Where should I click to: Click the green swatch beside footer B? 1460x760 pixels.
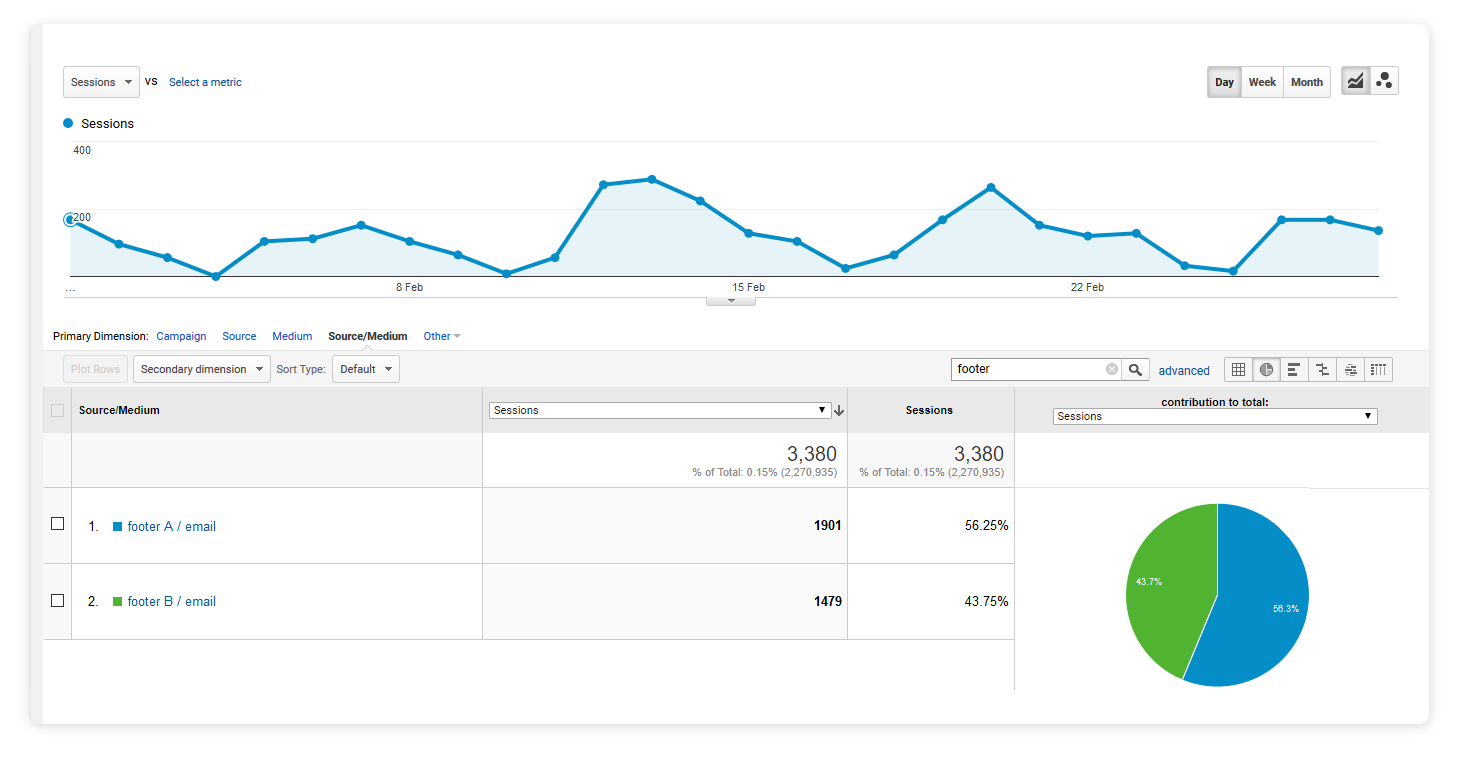click(x=118, y=601)
